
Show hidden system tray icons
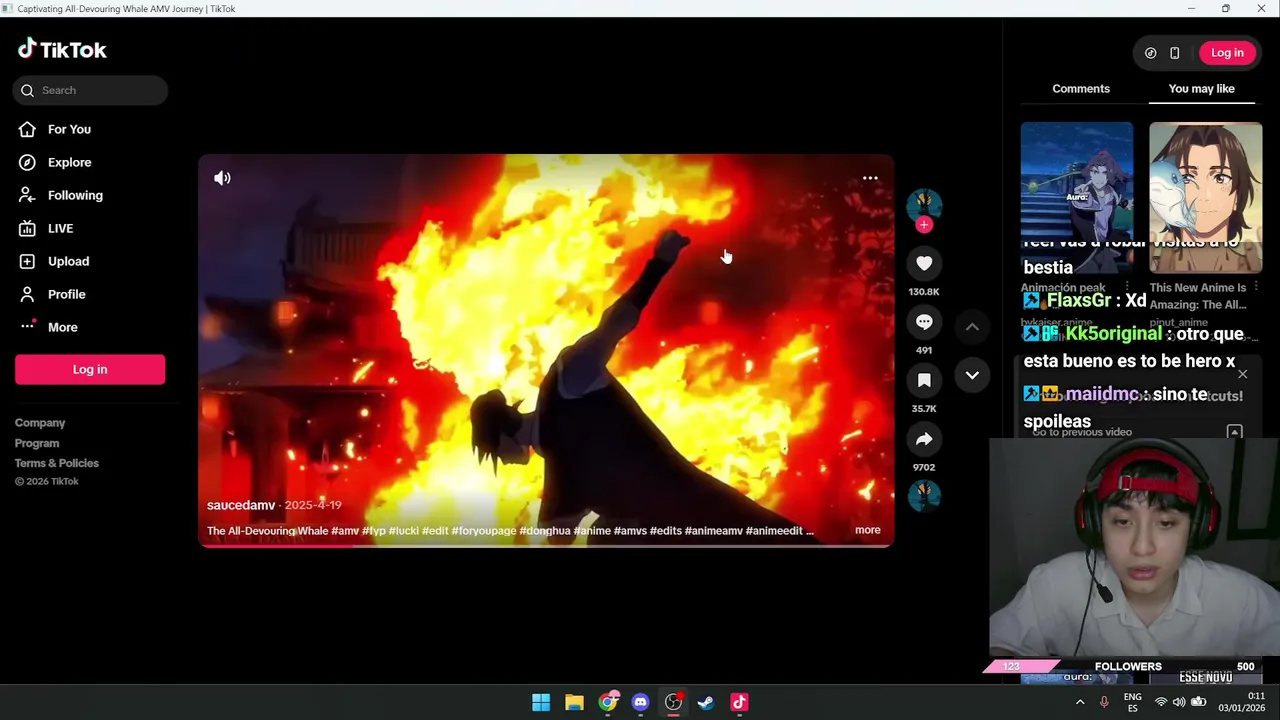click(1080, 703)
